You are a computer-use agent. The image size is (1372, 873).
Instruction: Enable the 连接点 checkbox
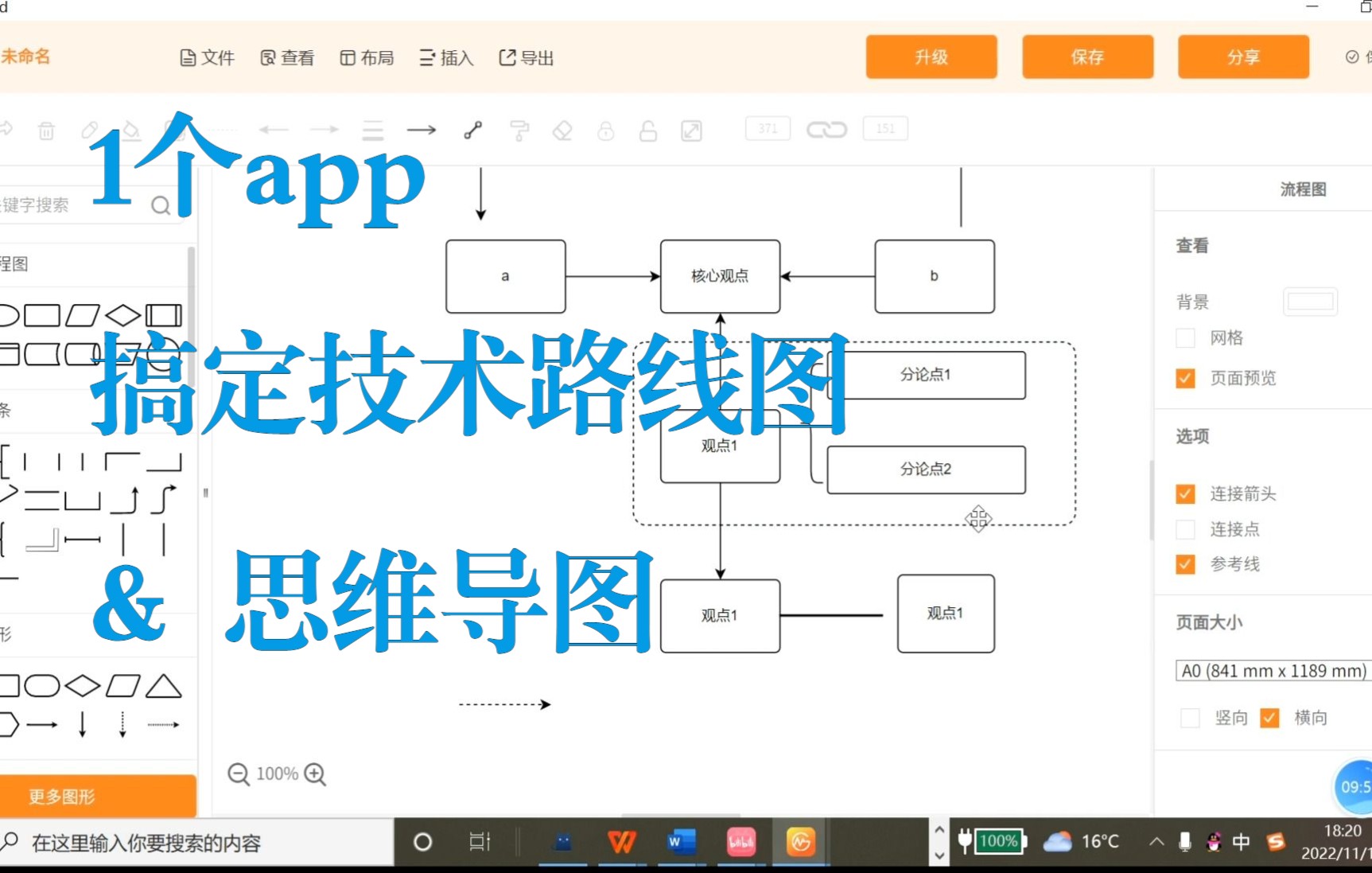point(1185,528)
